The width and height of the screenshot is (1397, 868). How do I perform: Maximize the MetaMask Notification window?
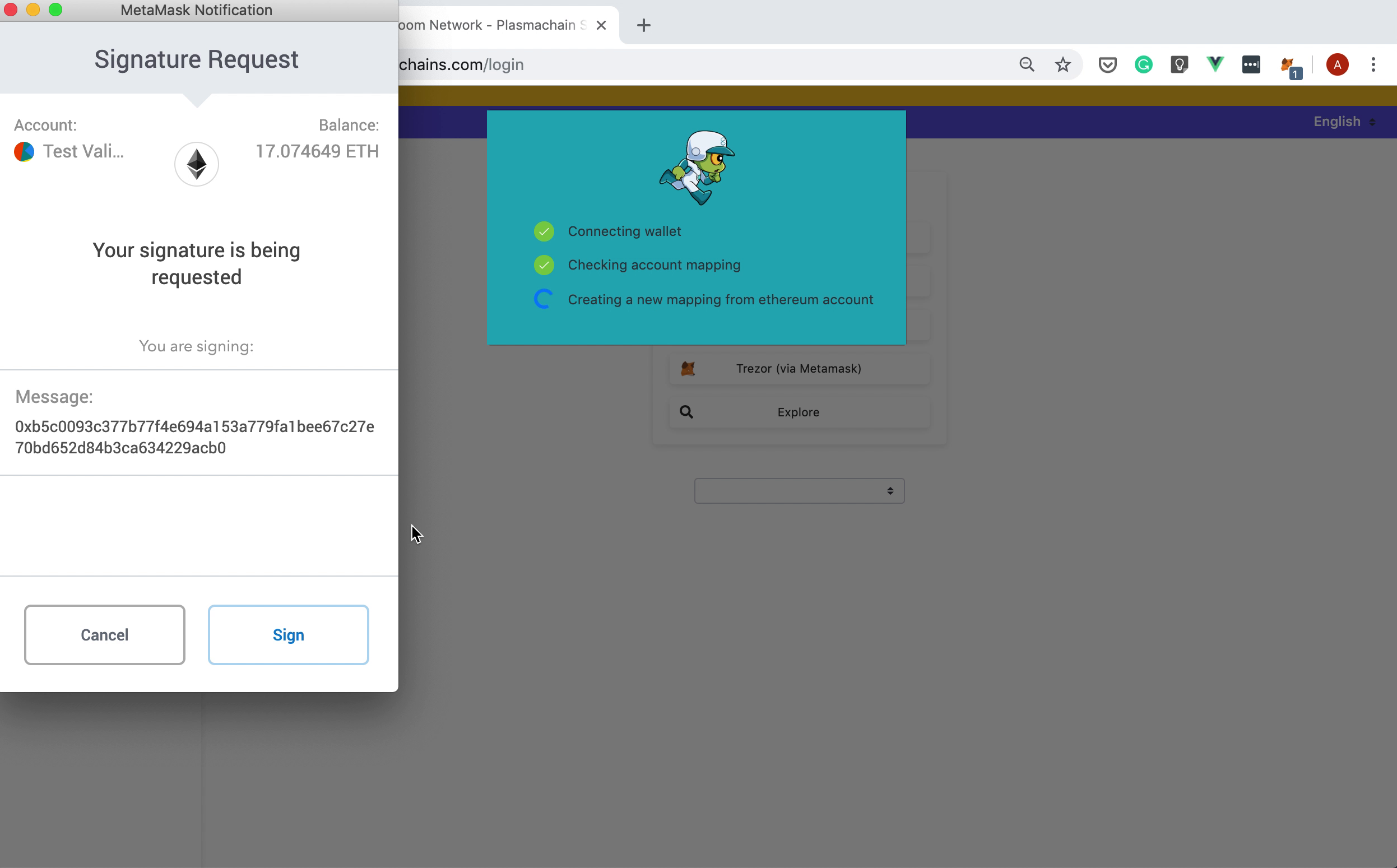coord(55,10)
